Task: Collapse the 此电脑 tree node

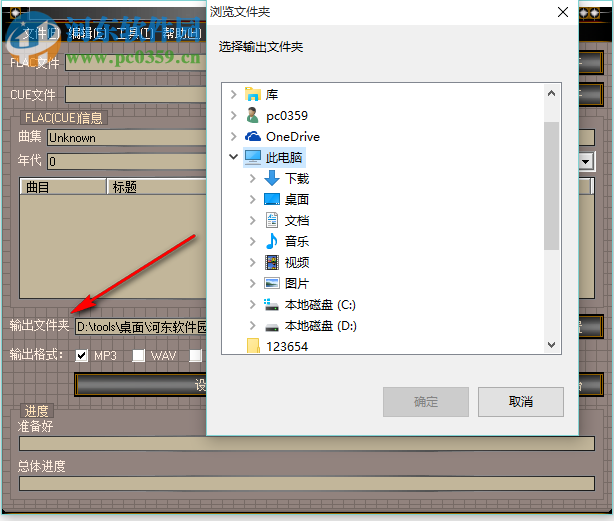Action: (x=233, y=157)
